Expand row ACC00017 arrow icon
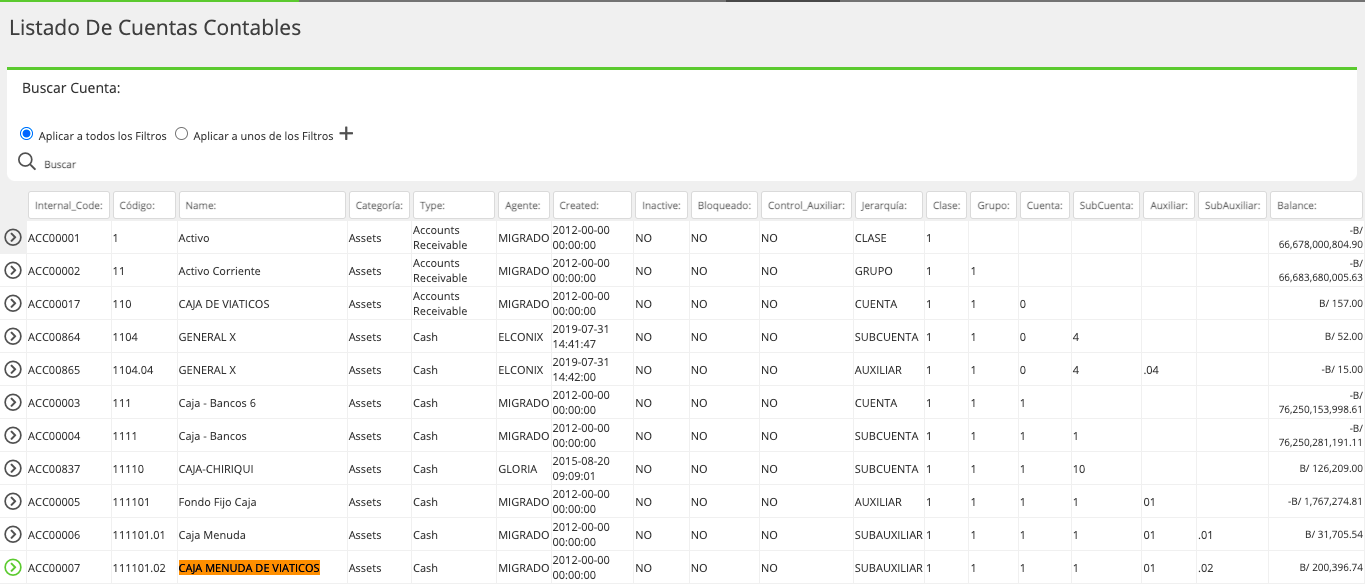1365x584 pixels. coord(13,304)
